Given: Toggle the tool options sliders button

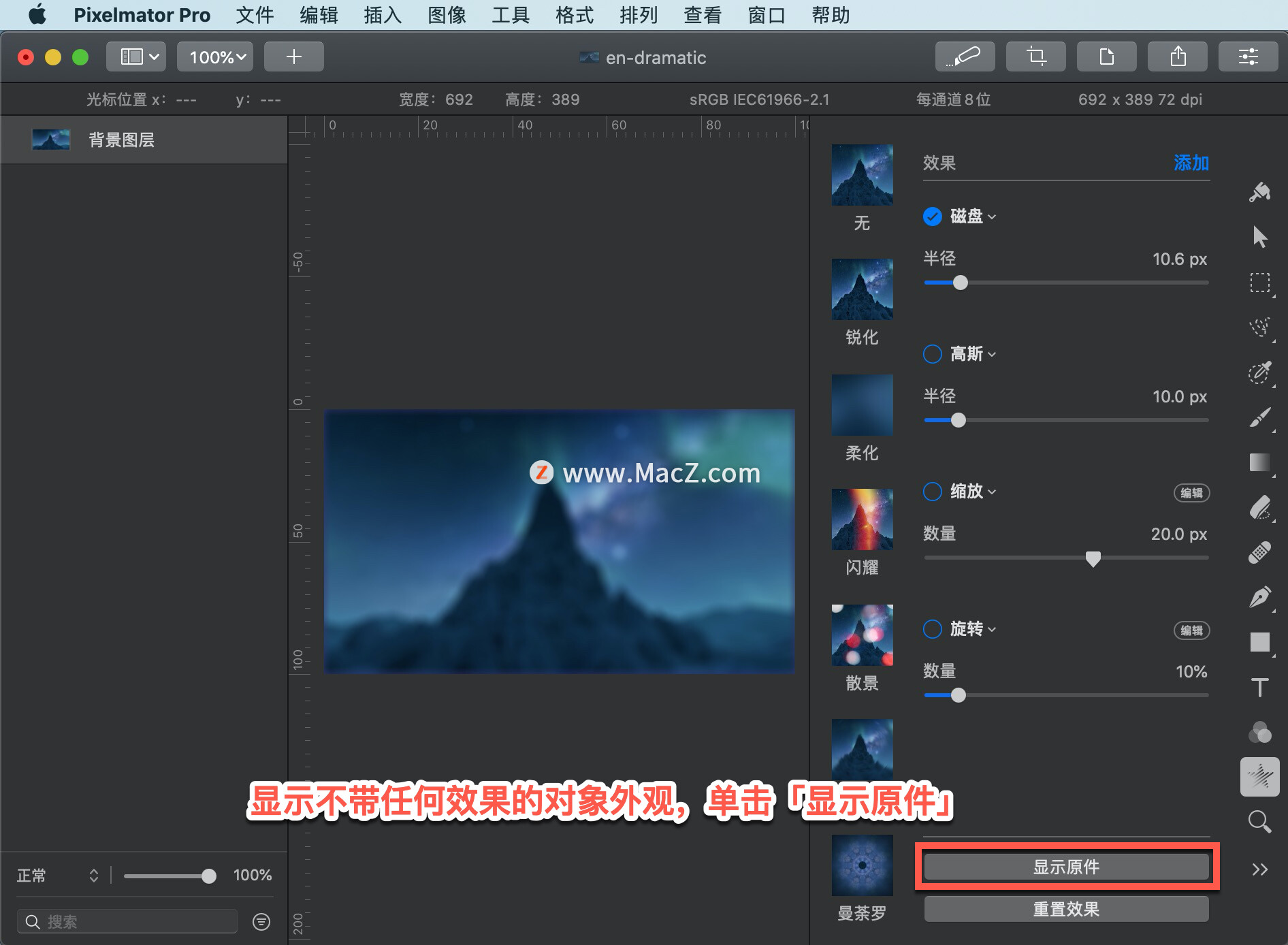Looking at the screenshot, I should pos(1248,57).
